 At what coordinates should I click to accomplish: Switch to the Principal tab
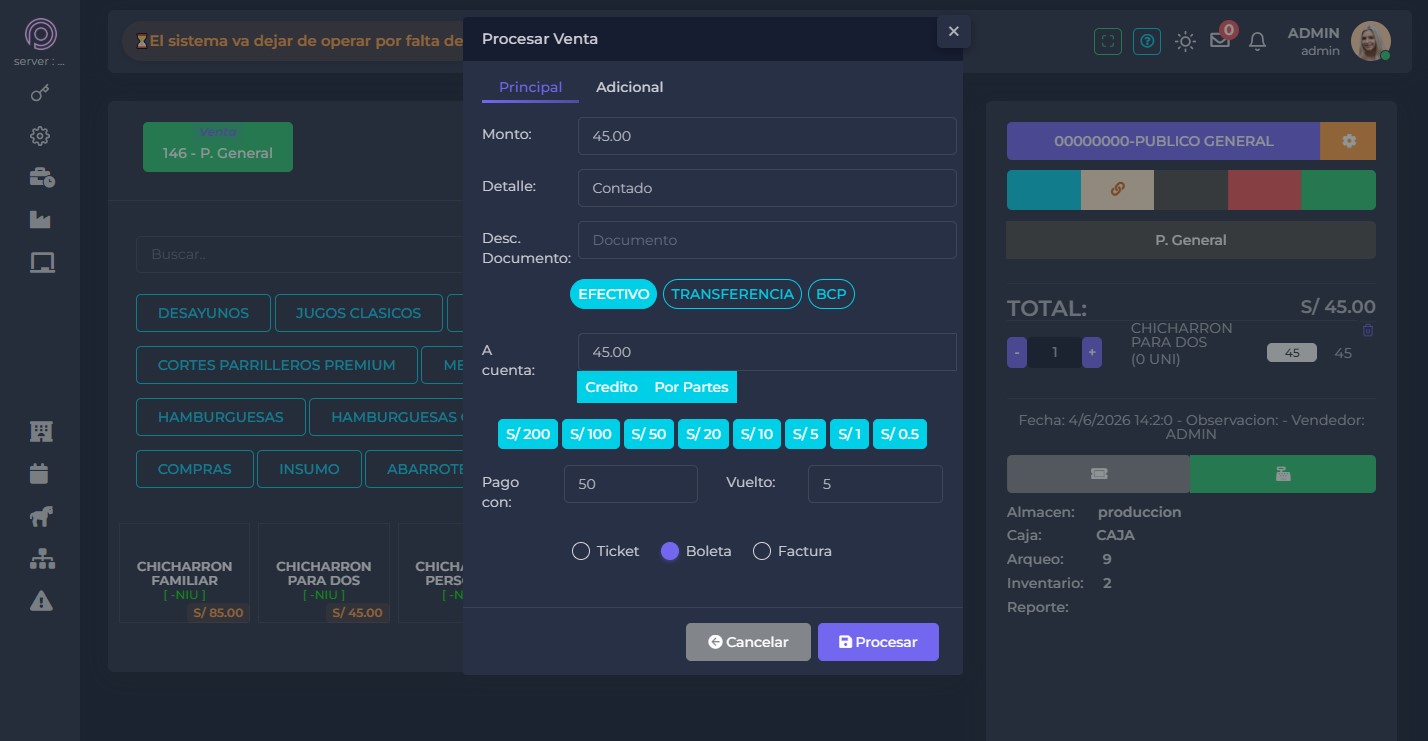pos(530,87)
